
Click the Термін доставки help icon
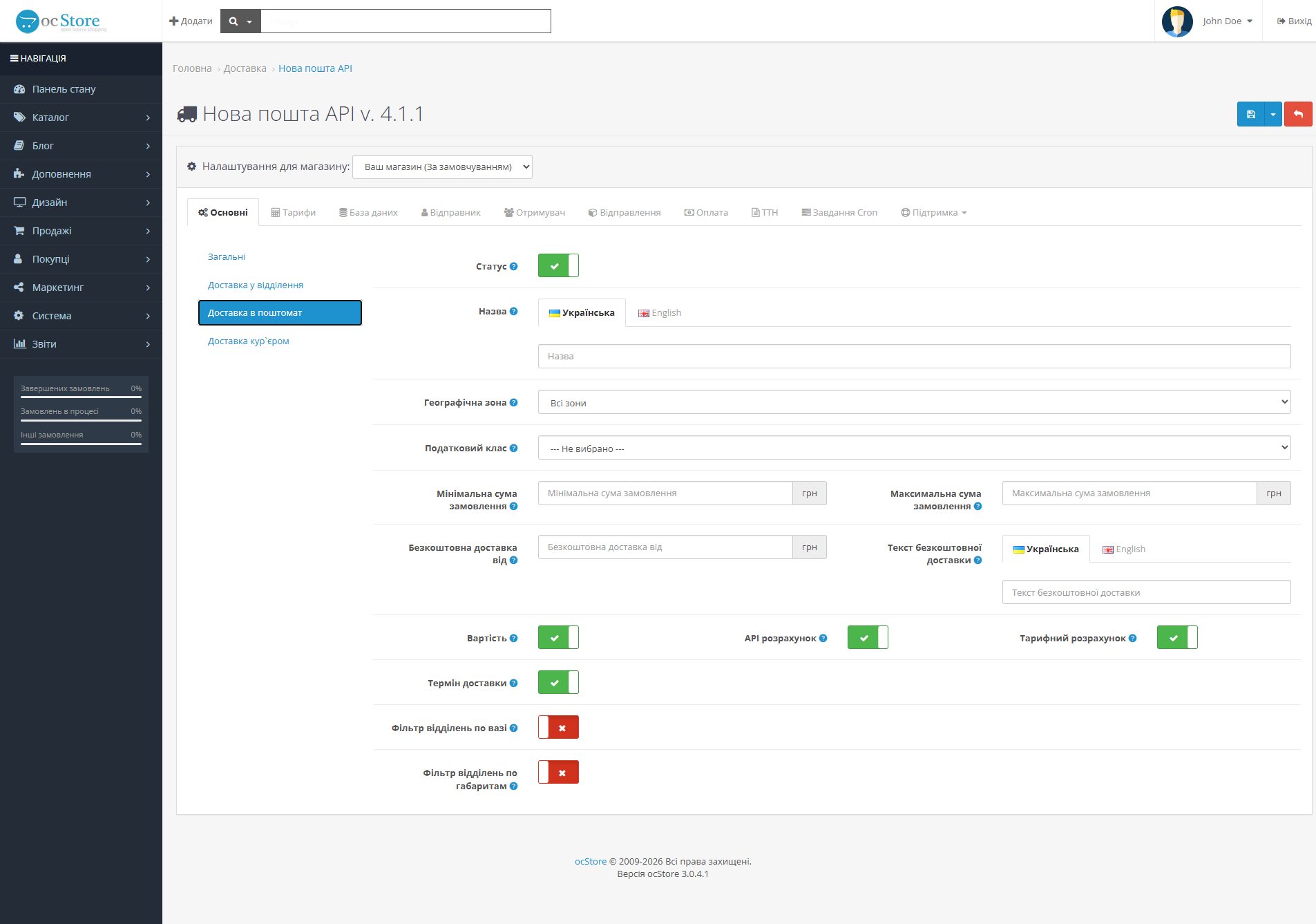(x=513, y=683)
